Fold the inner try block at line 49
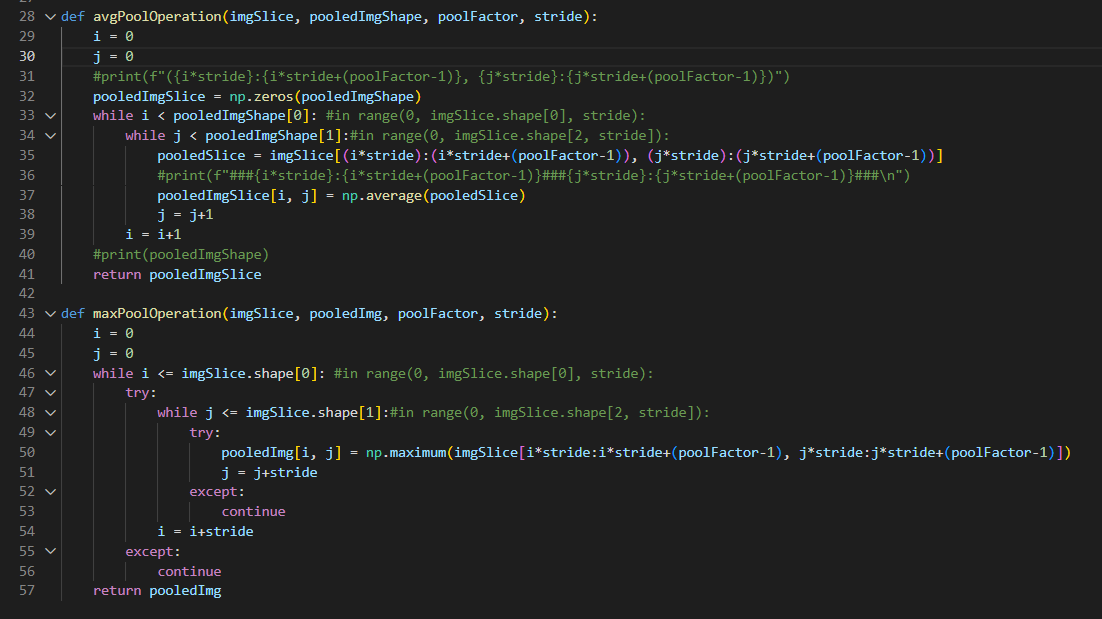This screenshot has height=619, width=1102. (51, 432)
